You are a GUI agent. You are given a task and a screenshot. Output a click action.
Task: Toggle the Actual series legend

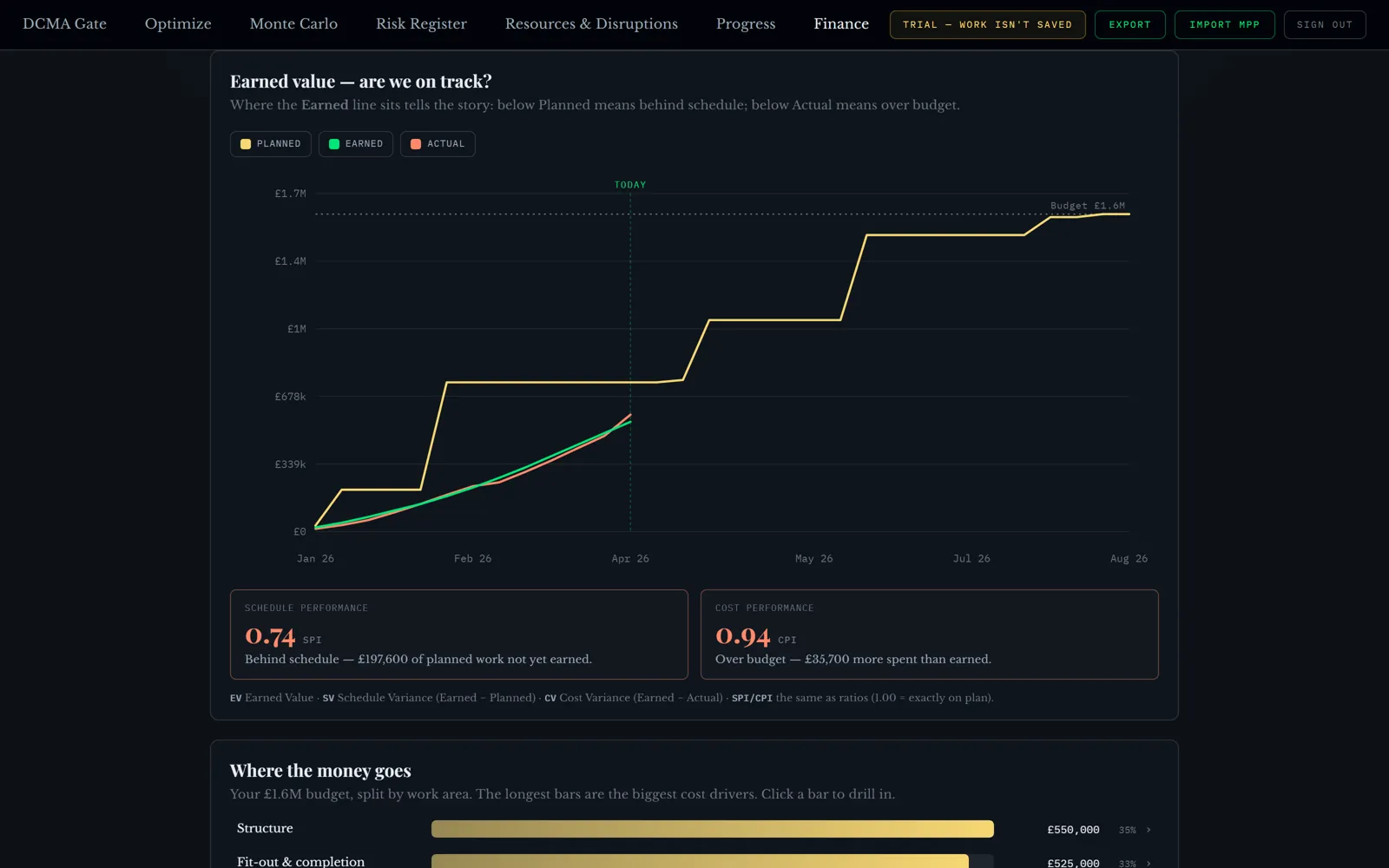tap(438, 144)
